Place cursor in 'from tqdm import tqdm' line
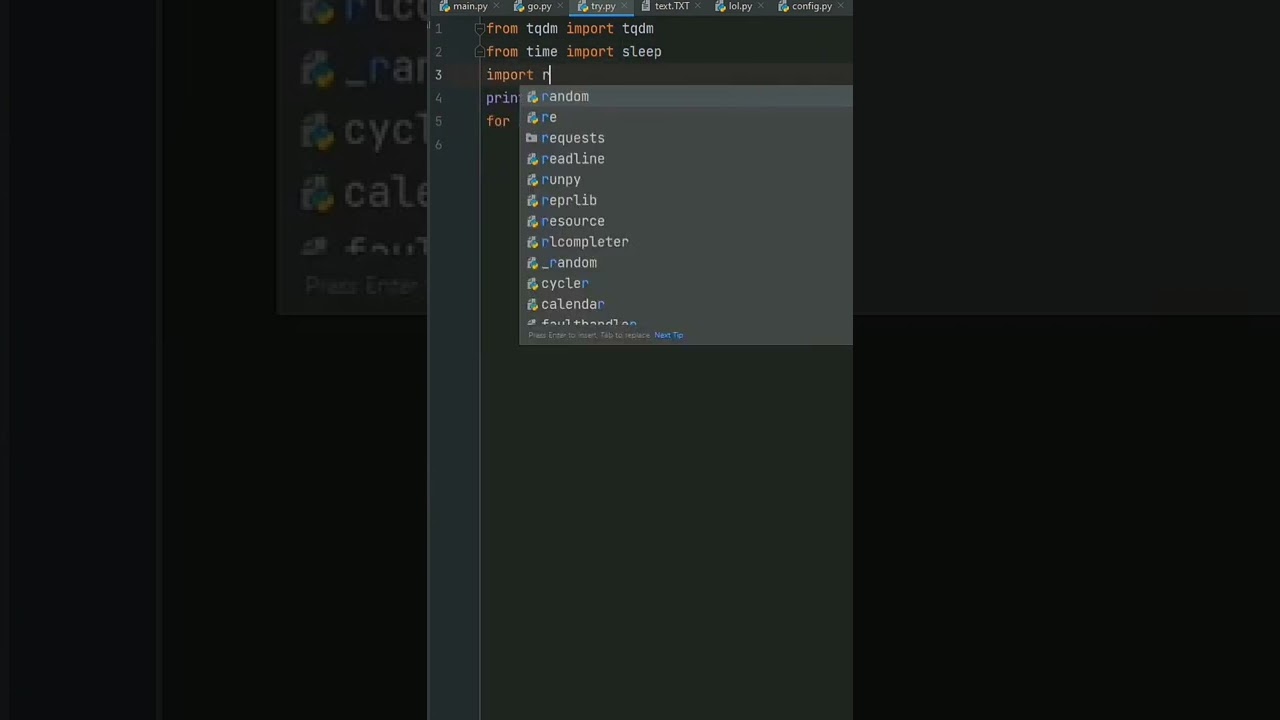This screenshot has width=1280, height=720. pyautogui.click(x=570, y=29)
